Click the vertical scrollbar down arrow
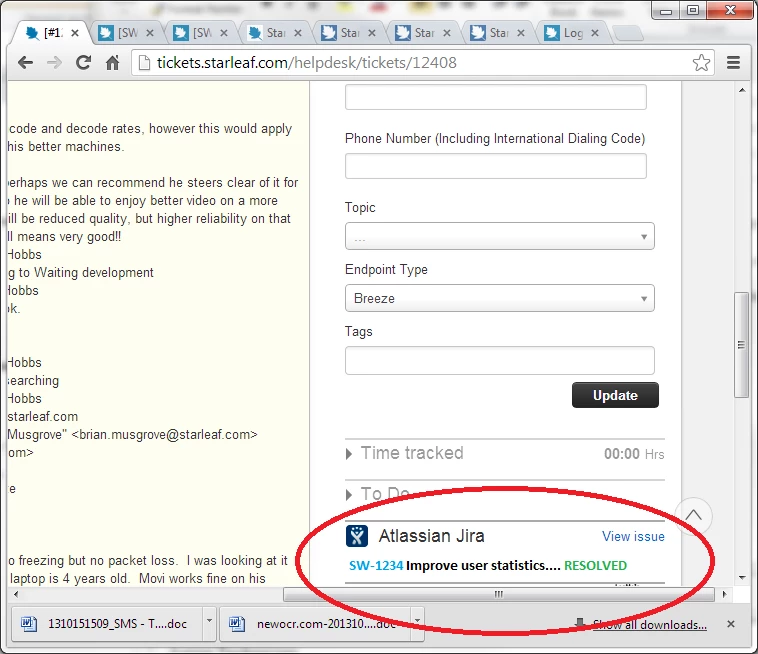The image size is (758, 654). (742, 577)
